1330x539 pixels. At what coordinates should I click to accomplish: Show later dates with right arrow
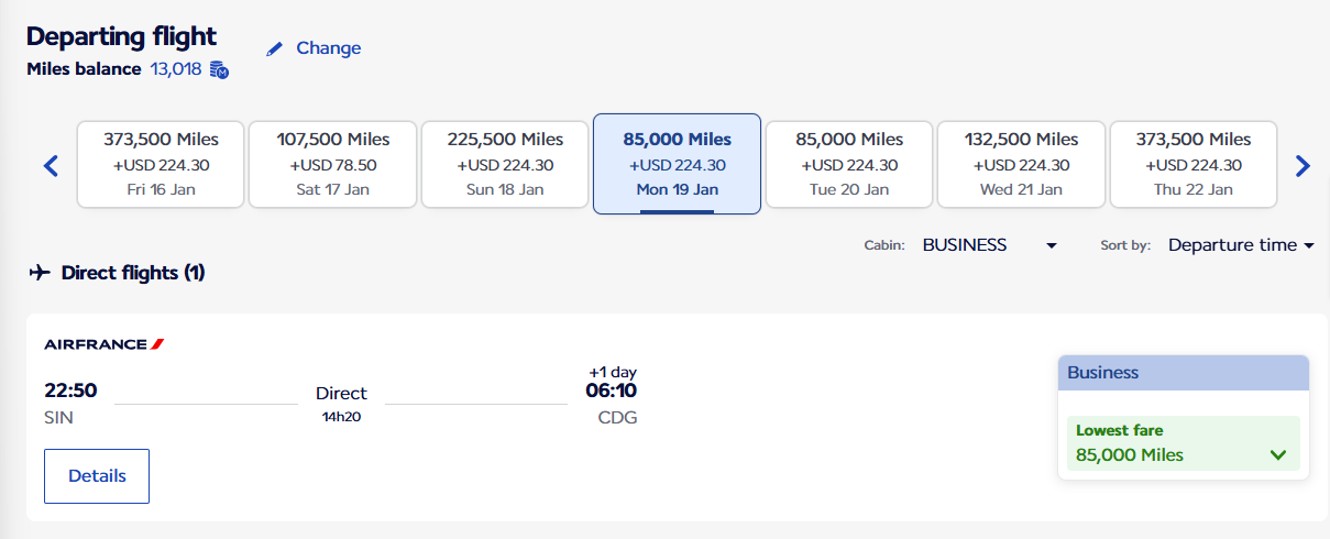1302,166
